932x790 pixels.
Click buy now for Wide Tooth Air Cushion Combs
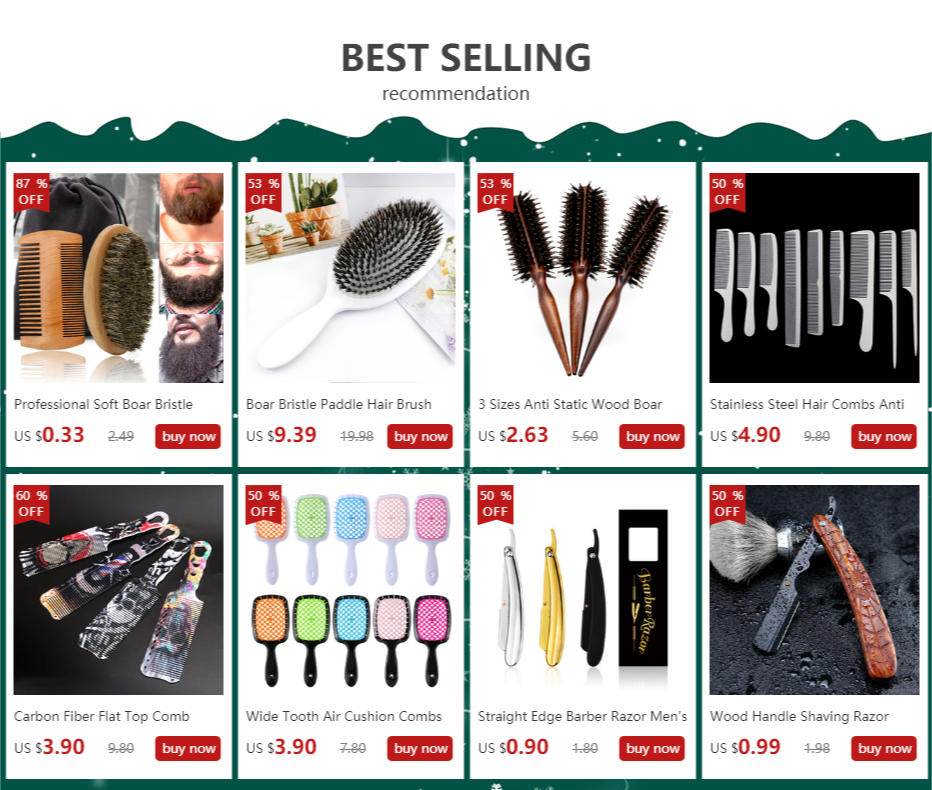click(420, 748)
